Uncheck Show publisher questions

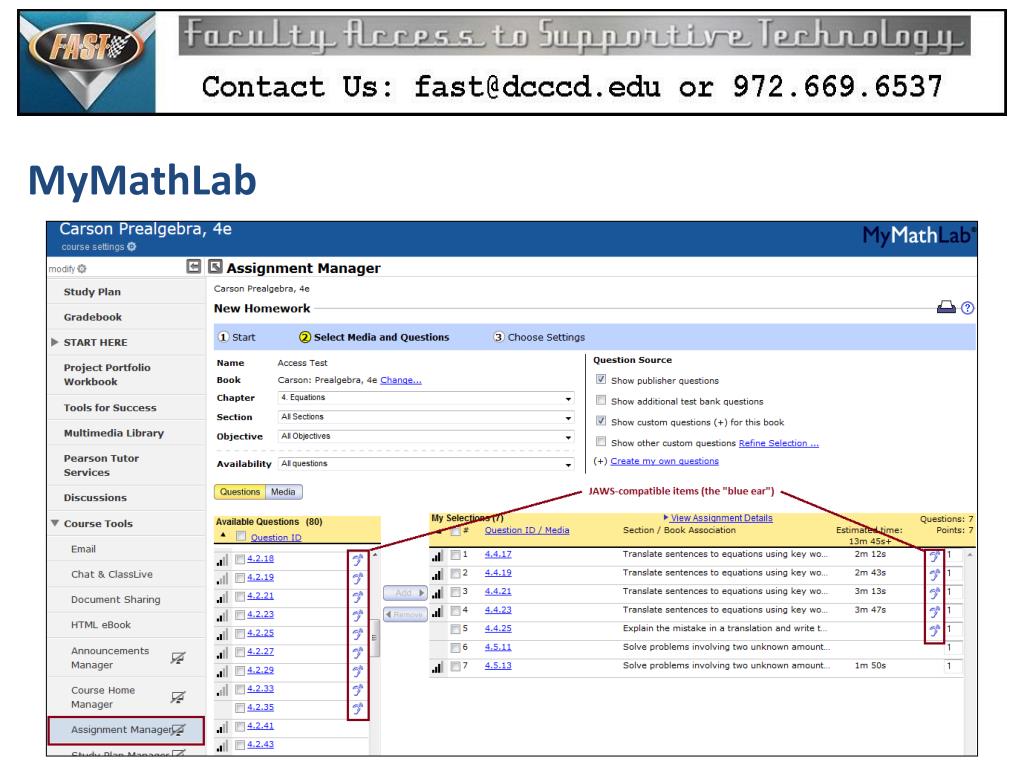point(601,379)
